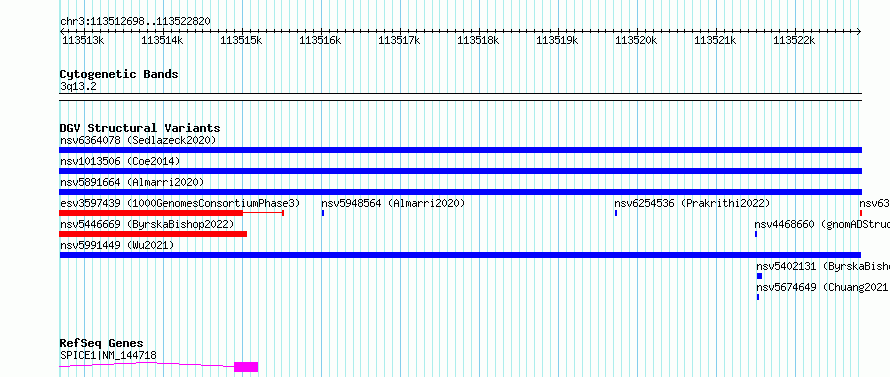The height and width of the screenshot is (377, 890).
Task: Click the 113514k ruler label
Action: (162, 40)
